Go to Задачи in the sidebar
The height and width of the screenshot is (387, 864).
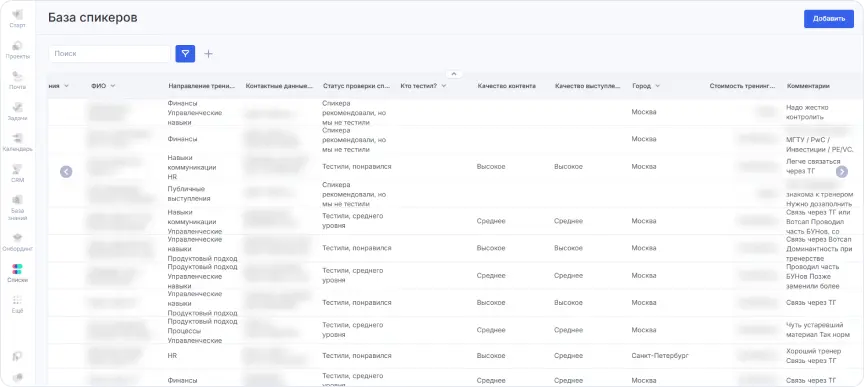17,111
